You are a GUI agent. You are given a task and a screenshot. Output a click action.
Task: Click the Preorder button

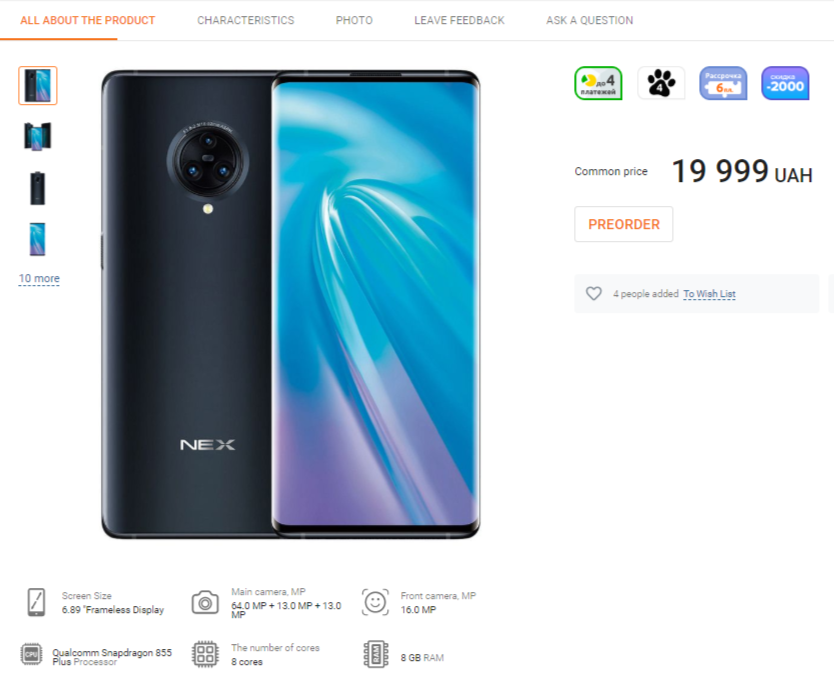click(x=624, y=224)
